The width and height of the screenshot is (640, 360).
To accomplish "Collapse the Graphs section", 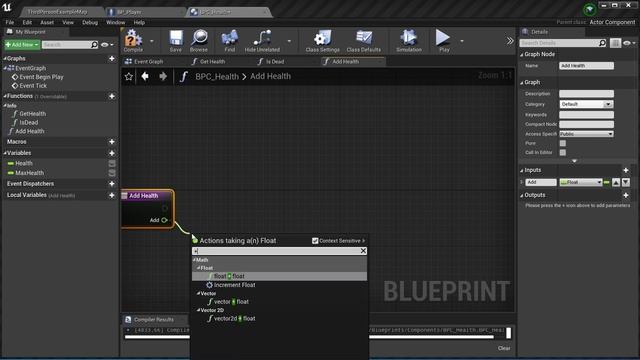I will click(x=5, y=59).
